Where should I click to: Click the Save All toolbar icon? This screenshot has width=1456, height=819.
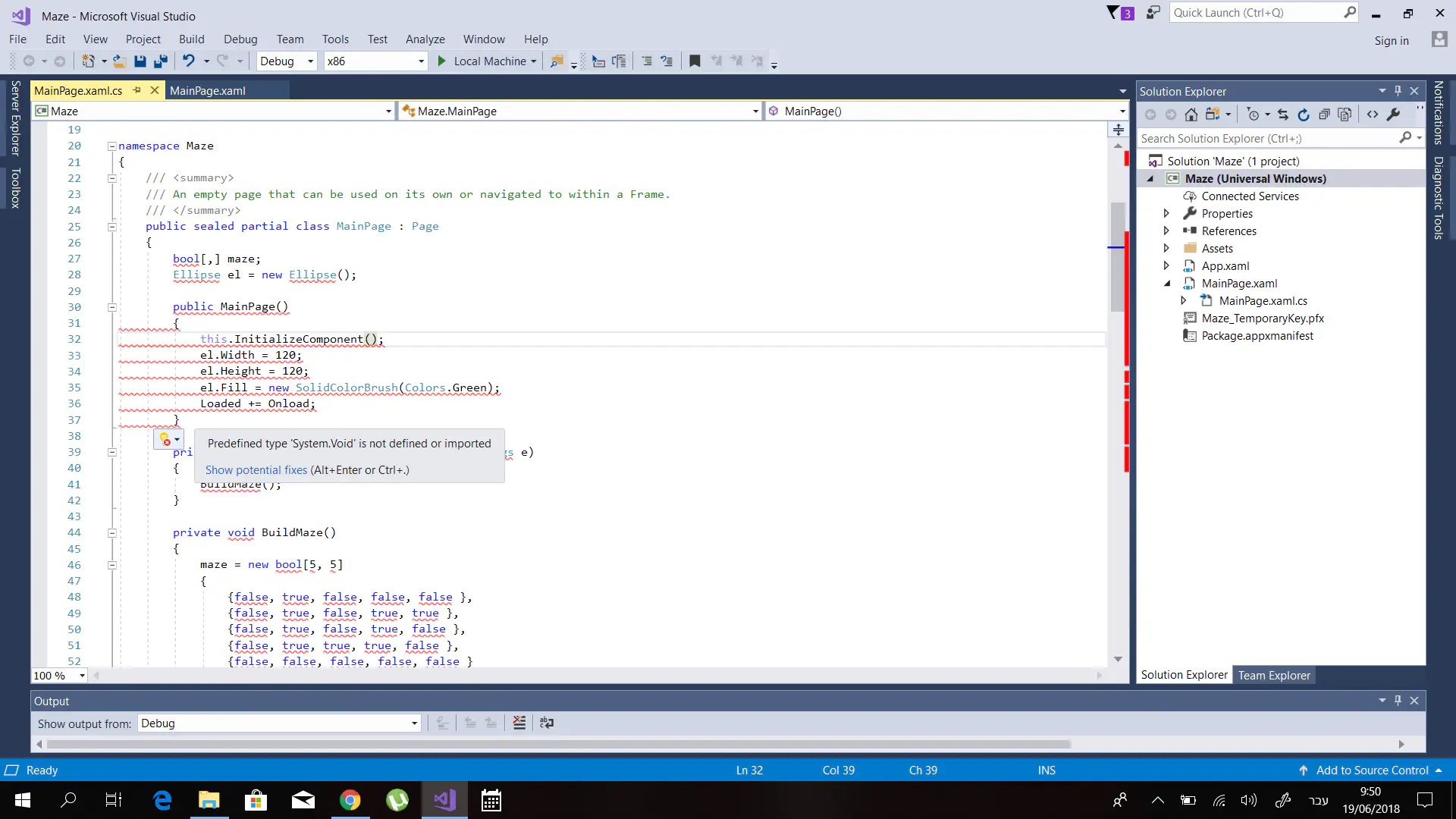point(161,61)
